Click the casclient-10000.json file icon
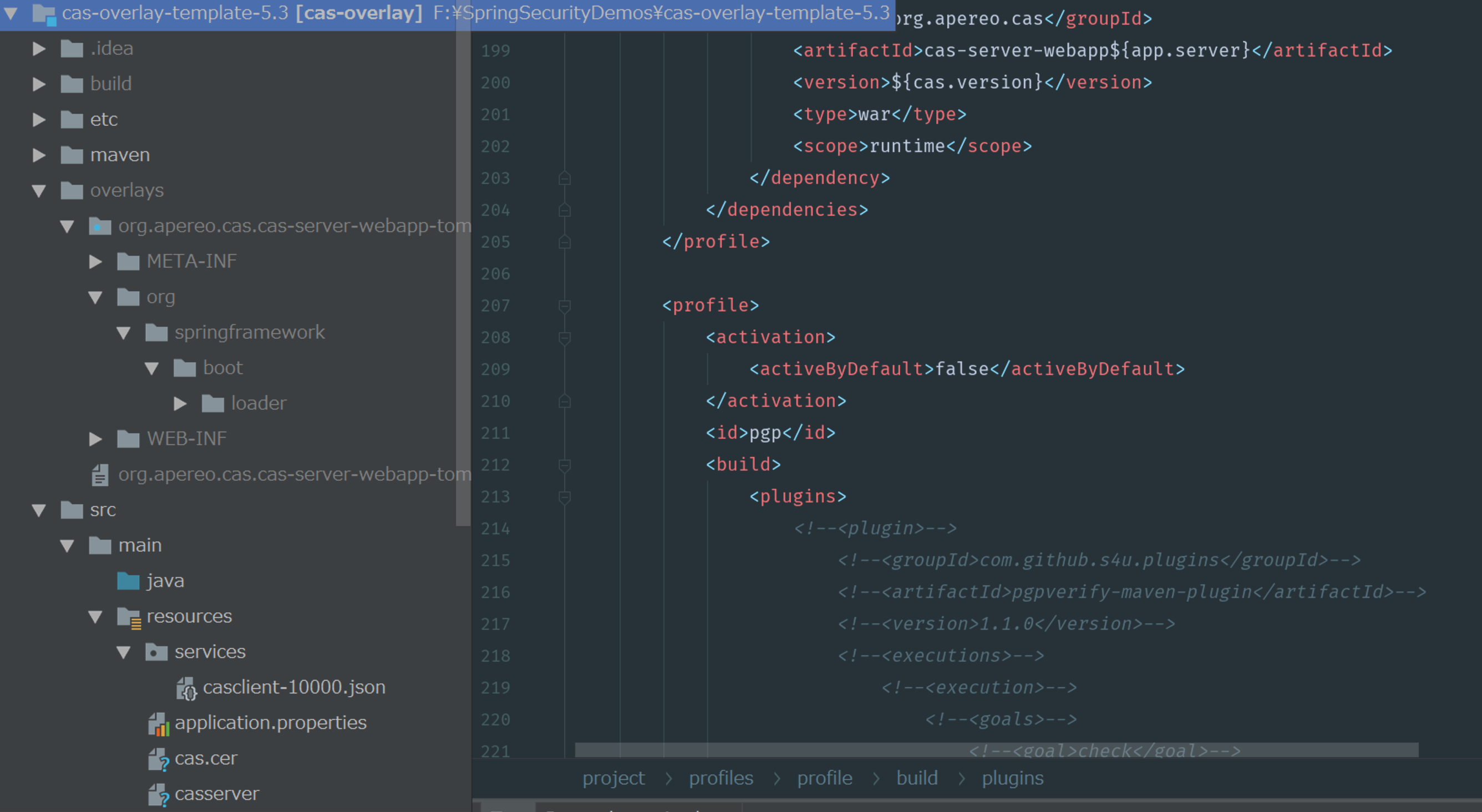This screenshot has height=812, width=1482. (x=186, y=688)
